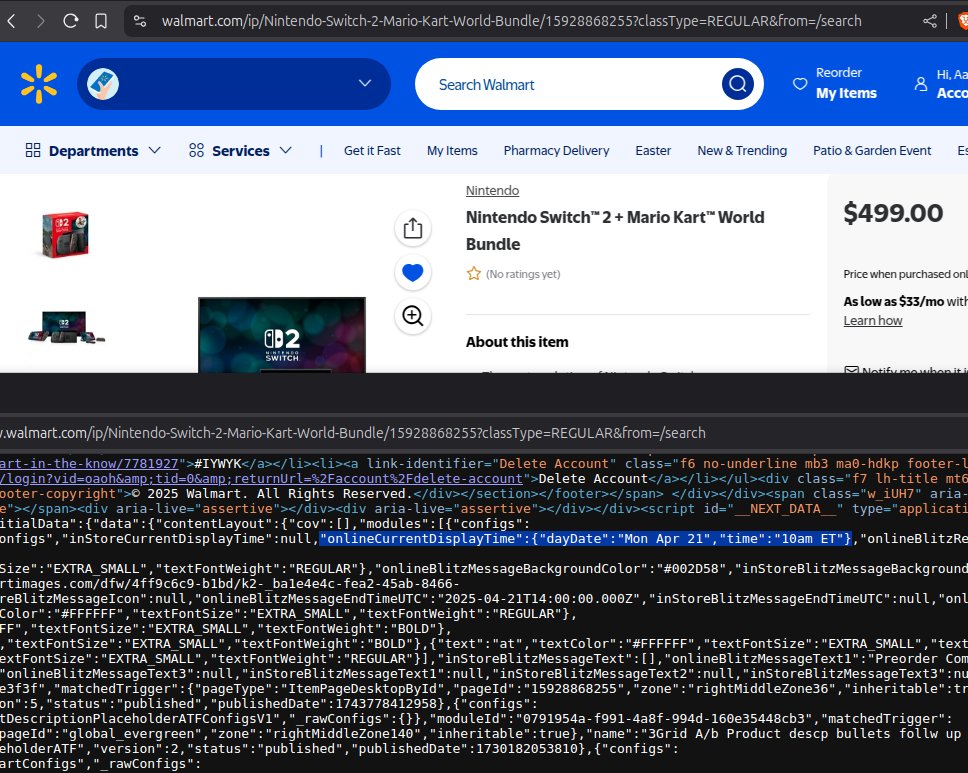Open the art-in-the-know/7781927 source link
This screenshot has height=773, width=968.
(x=89, y=464)
